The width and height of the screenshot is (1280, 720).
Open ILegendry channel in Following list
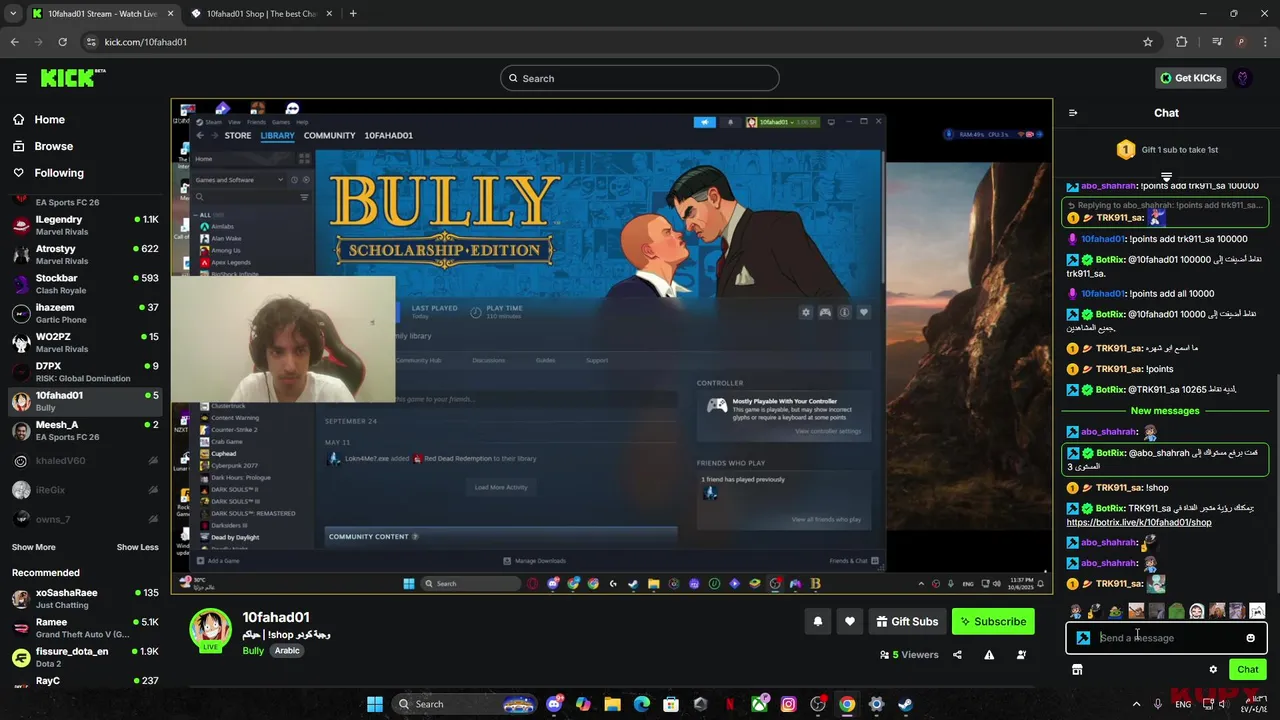point(85,225)
